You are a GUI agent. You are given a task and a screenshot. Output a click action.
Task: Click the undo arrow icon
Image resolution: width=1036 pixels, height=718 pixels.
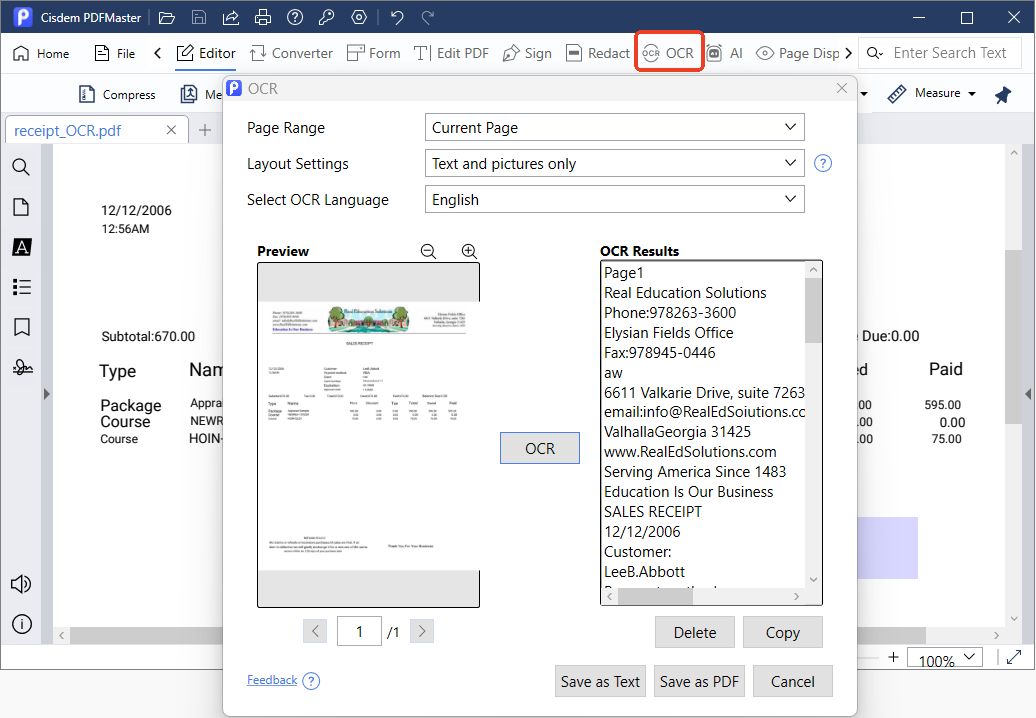click(396, 17)
